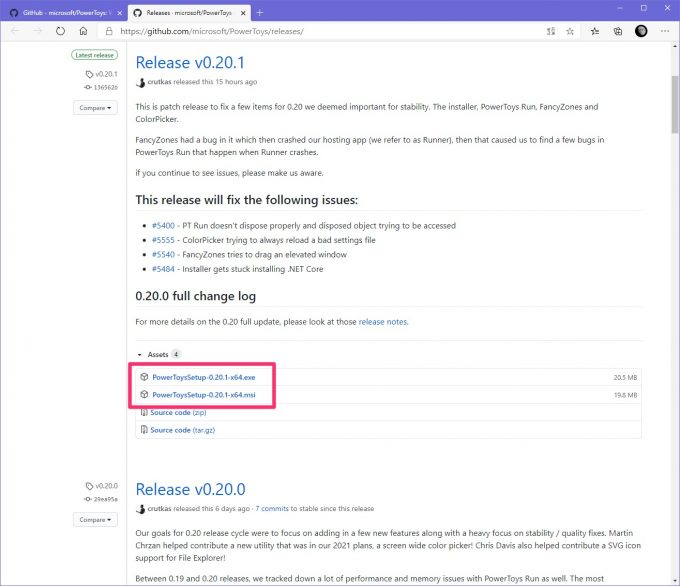Screen dimensions: 680x586
Task: Click the padlock site info icon
Action: pyautogui.click(x=109, y=31)
